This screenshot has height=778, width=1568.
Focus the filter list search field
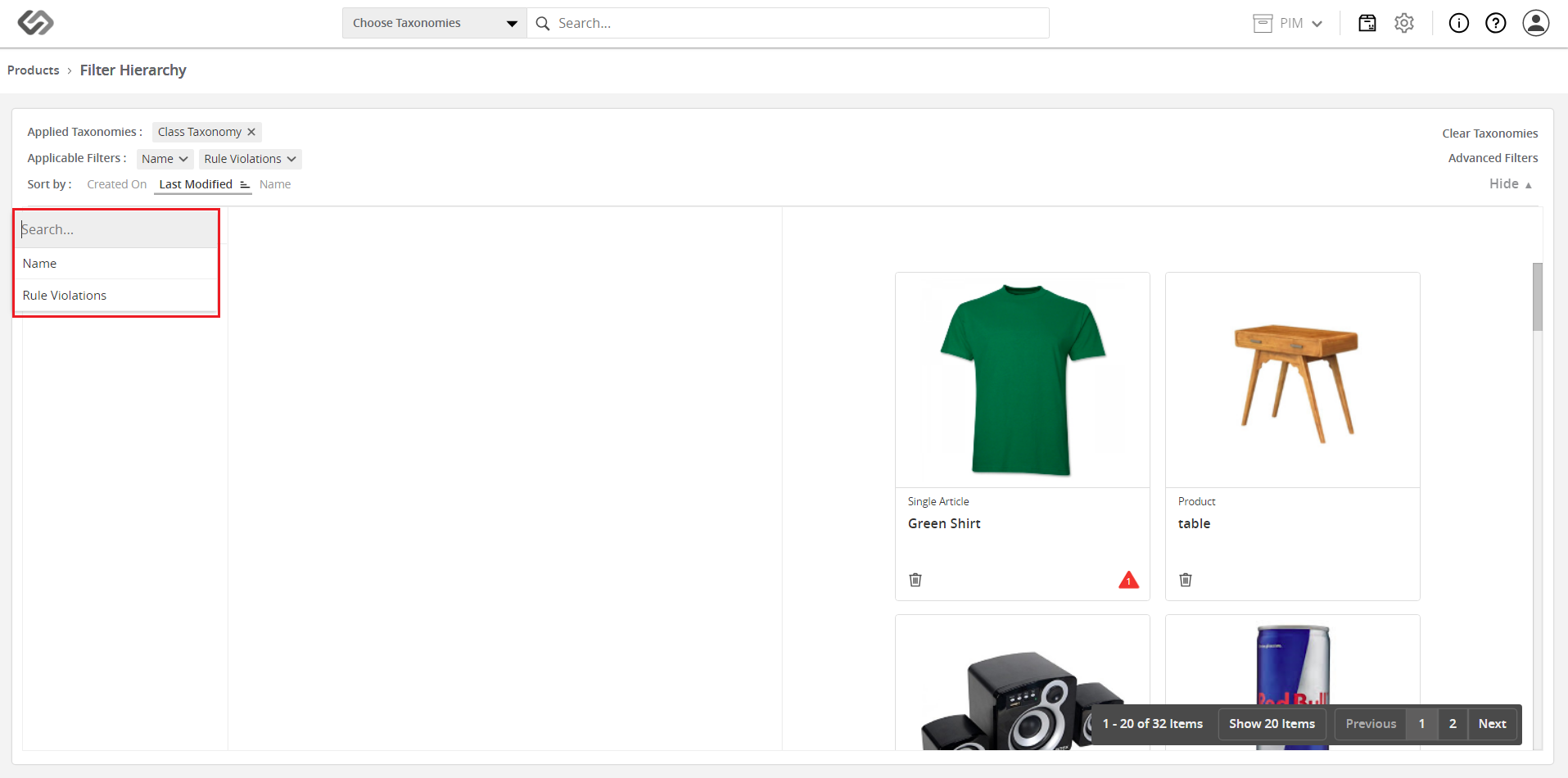[x=116, y=229]
